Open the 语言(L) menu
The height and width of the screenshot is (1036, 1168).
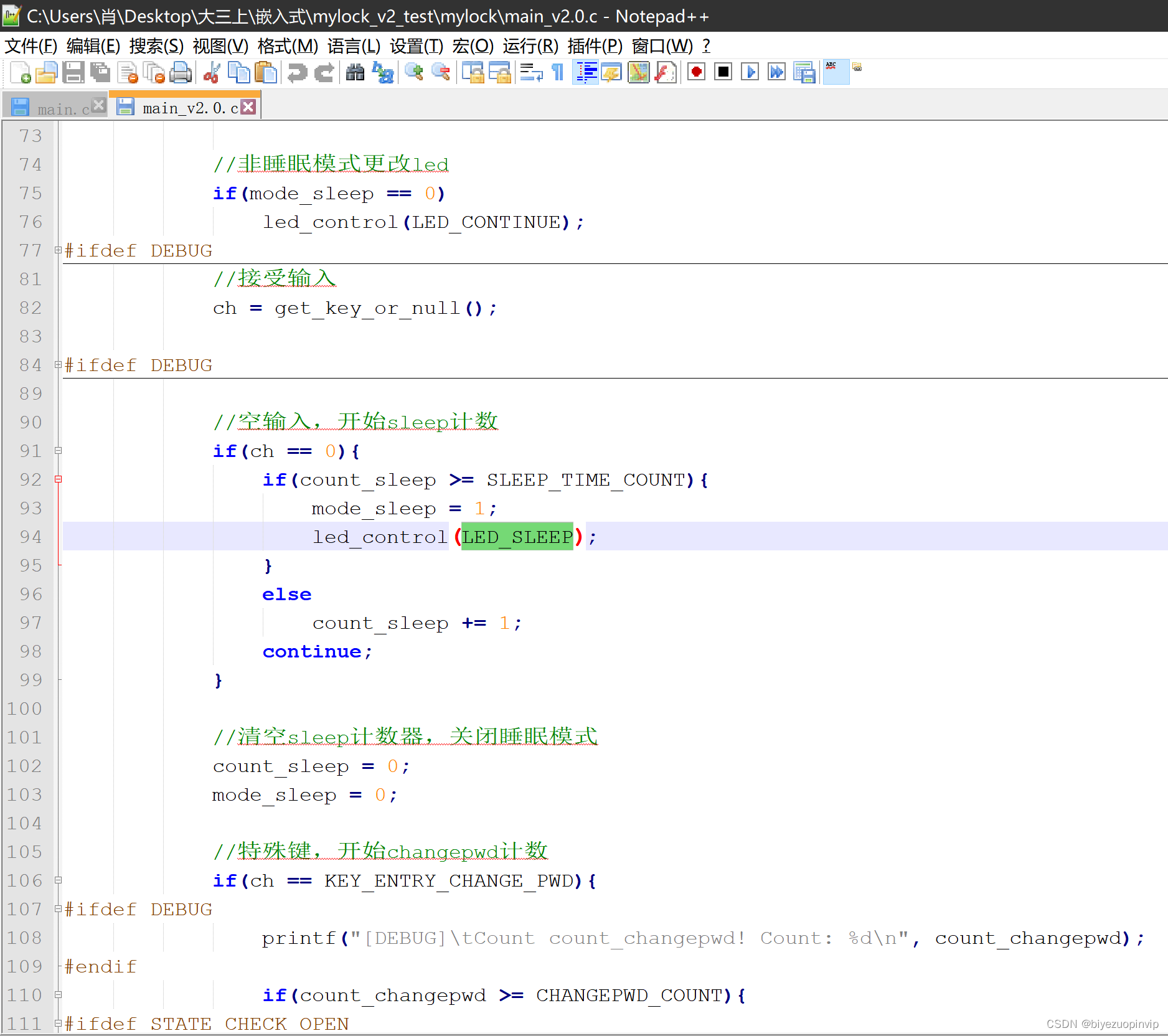pos(354,46)
